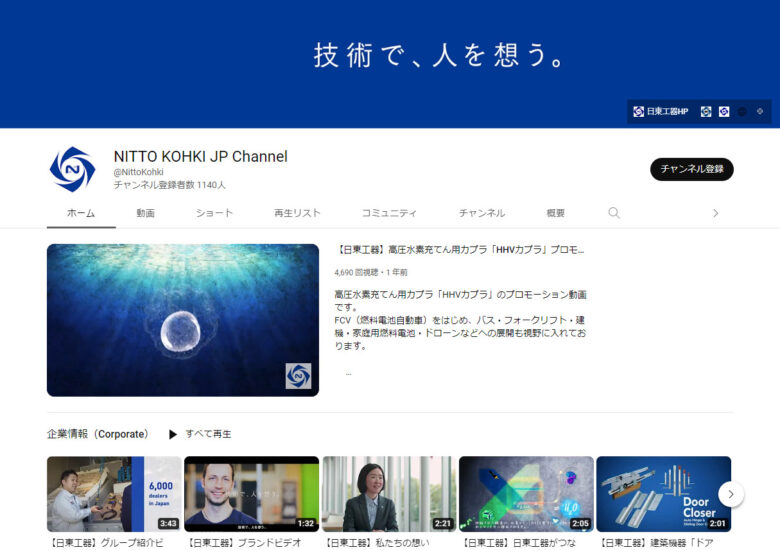The width and height of the screenshot is (780, 550).
Task: Click the 技術で、人を想う。 banner slogan
Action: click(439, 55)
